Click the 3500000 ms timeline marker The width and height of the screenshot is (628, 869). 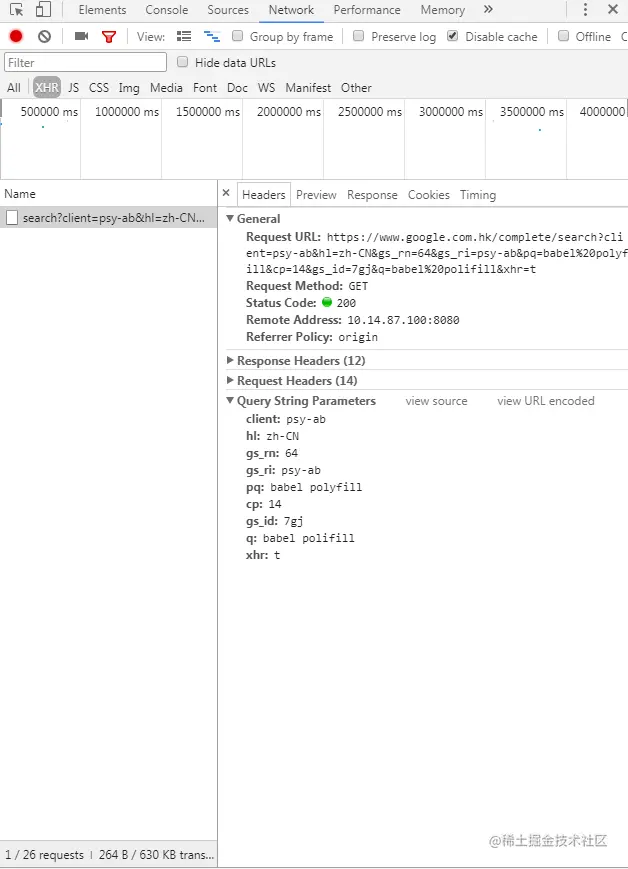532,111
